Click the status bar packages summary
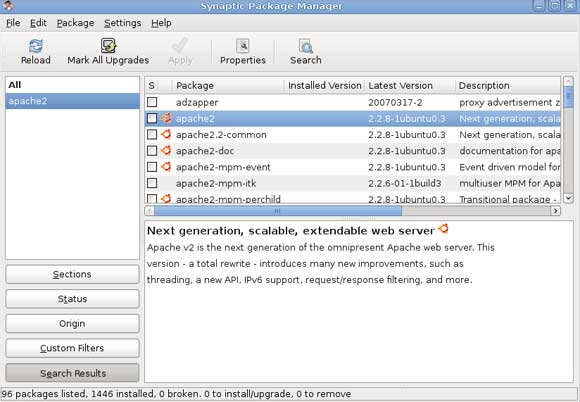The image size is (580, 402). pos(176,394)
